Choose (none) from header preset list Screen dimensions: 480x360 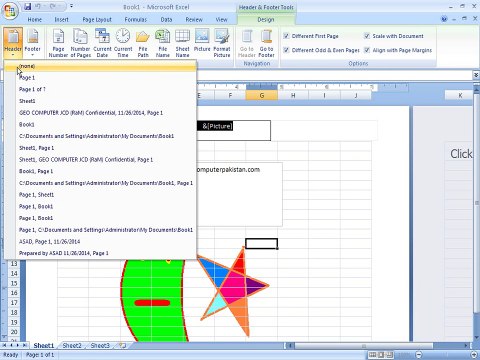click(100, 66)
